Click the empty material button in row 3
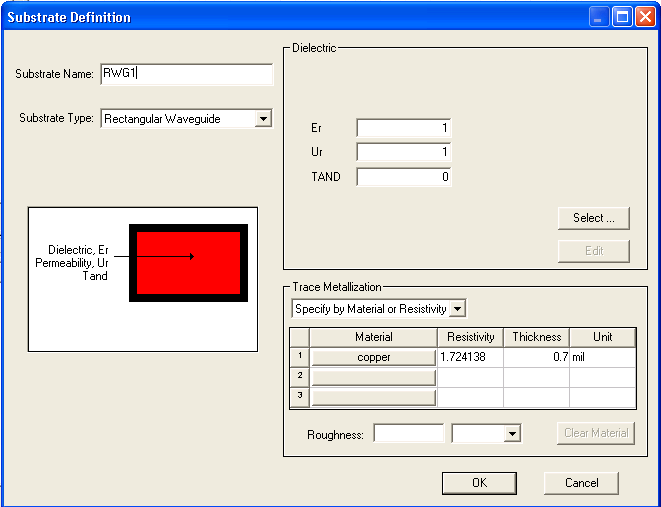 (374, 397)
